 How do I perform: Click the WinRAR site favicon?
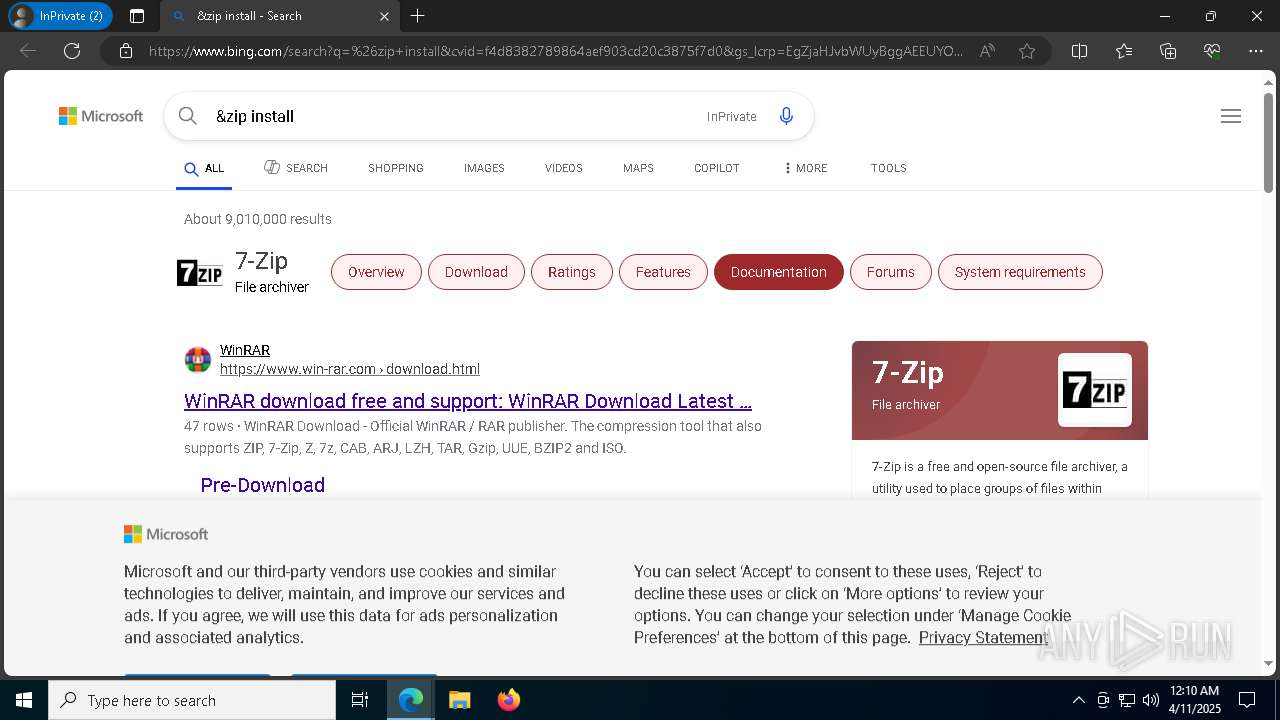(198, 359)
